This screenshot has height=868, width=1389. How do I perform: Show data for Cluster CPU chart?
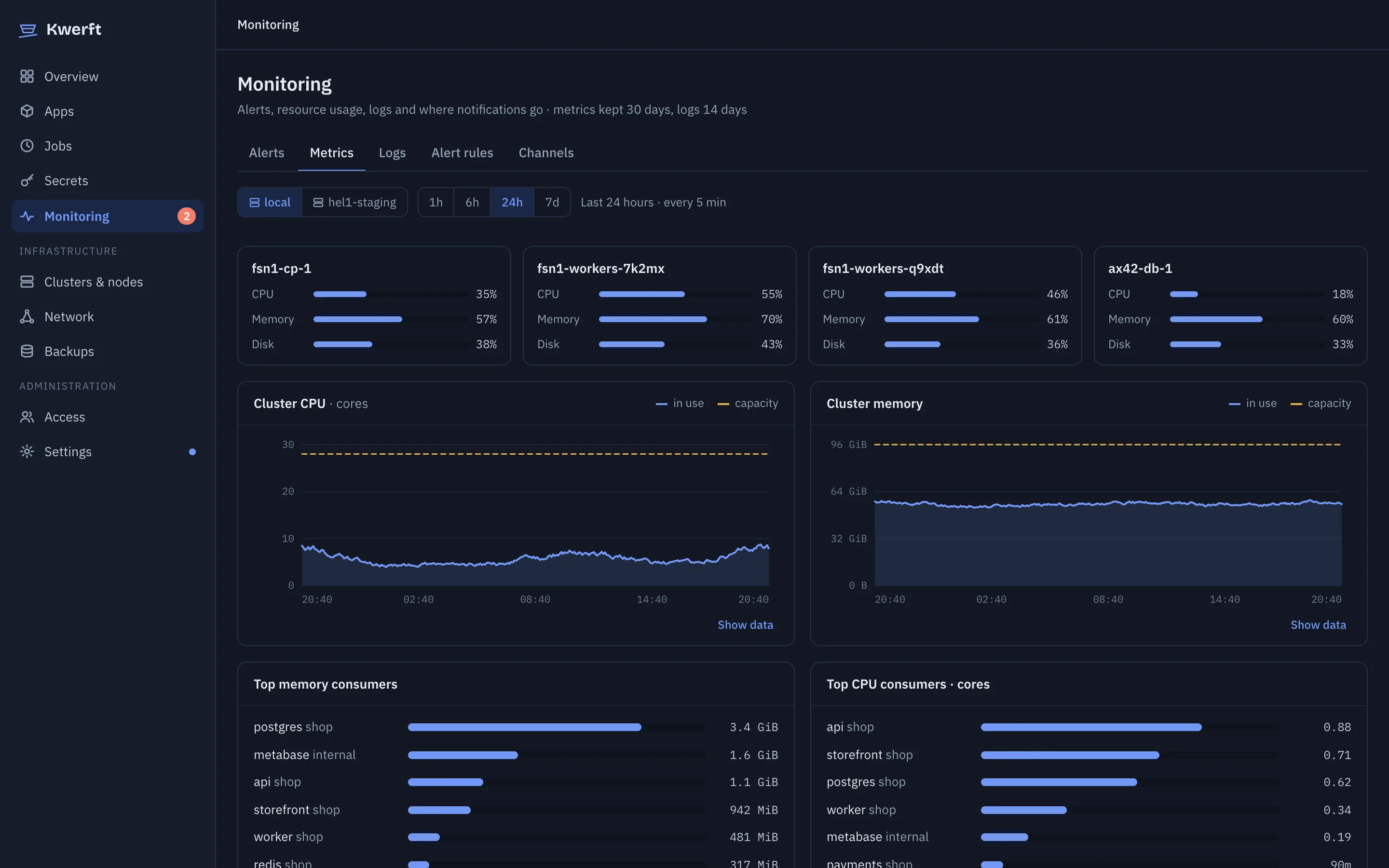745,624
